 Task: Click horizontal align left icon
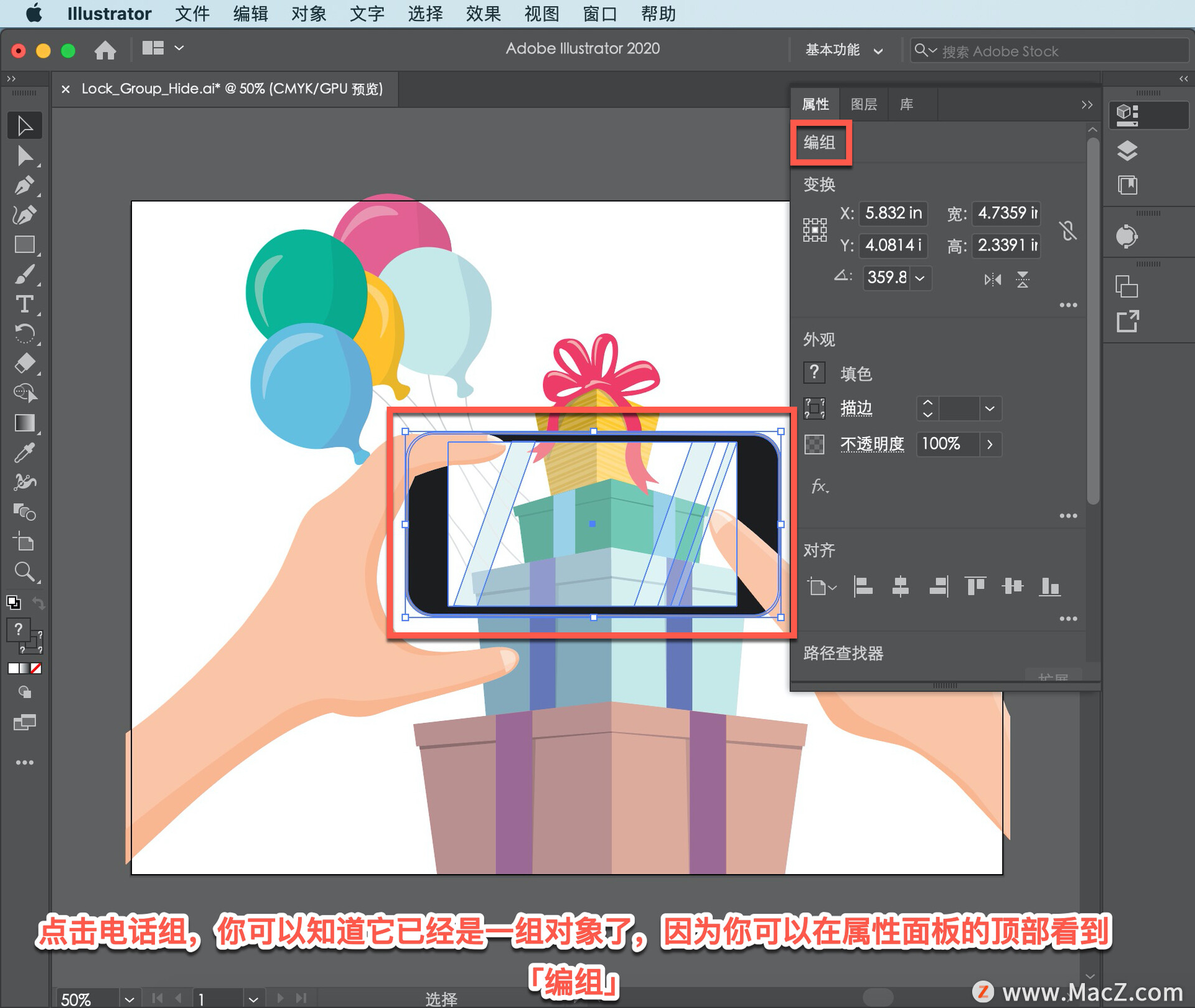pyautogui.click(x=863, y=586)
